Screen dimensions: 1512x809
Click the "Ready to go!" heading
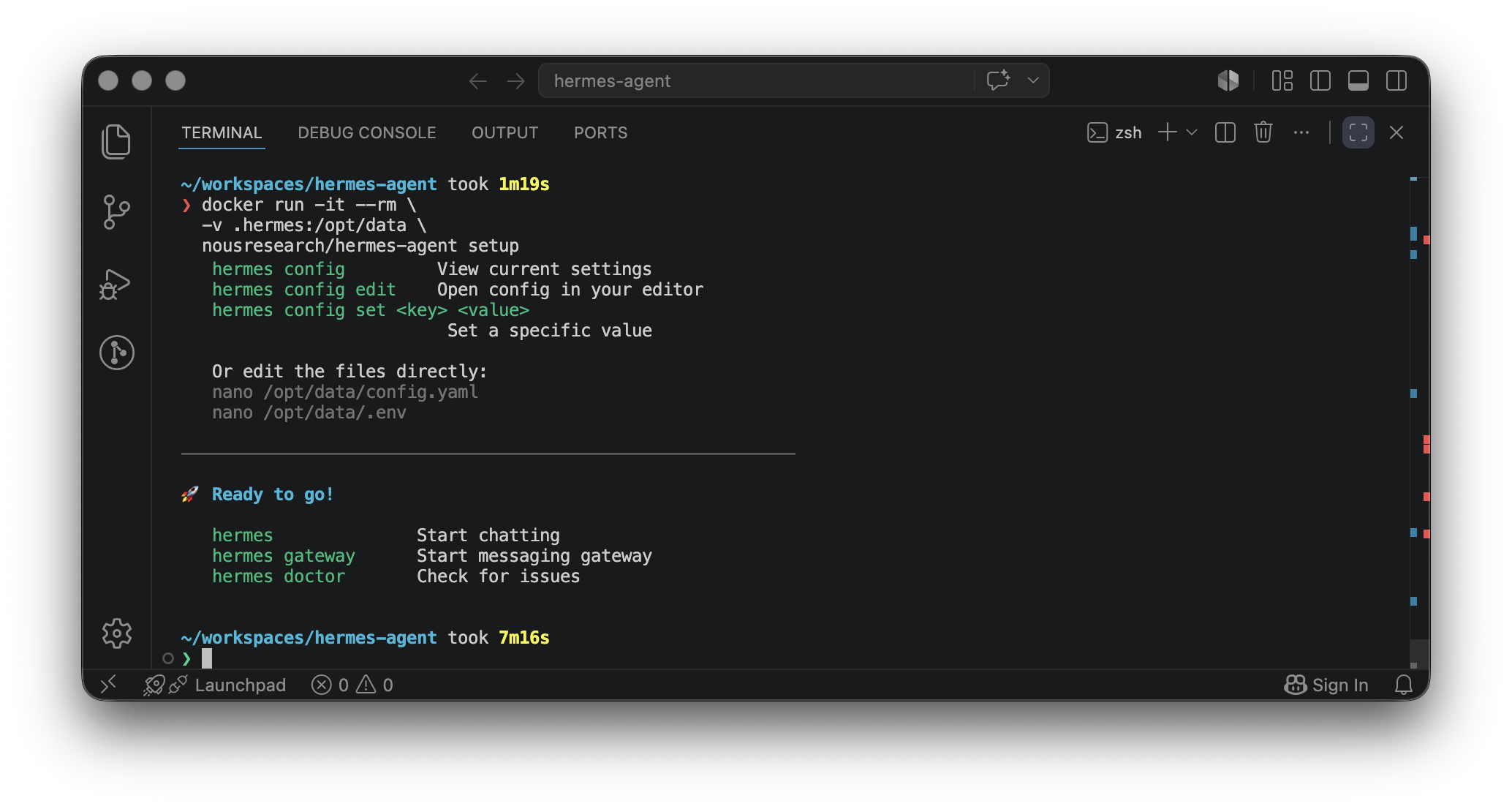click(273, 494)
